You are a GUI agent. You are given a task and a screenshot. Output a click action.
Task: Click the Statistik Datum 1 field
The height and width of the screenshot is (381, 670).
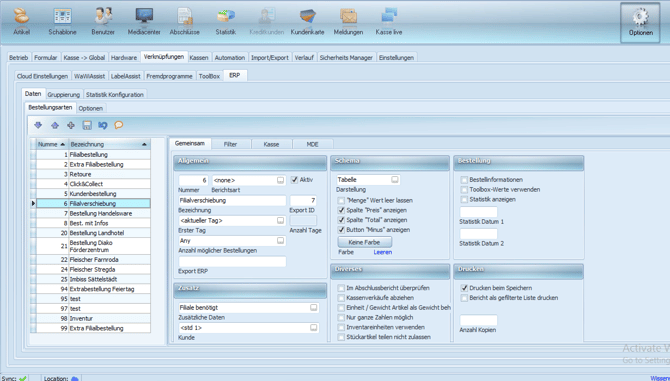478,212
